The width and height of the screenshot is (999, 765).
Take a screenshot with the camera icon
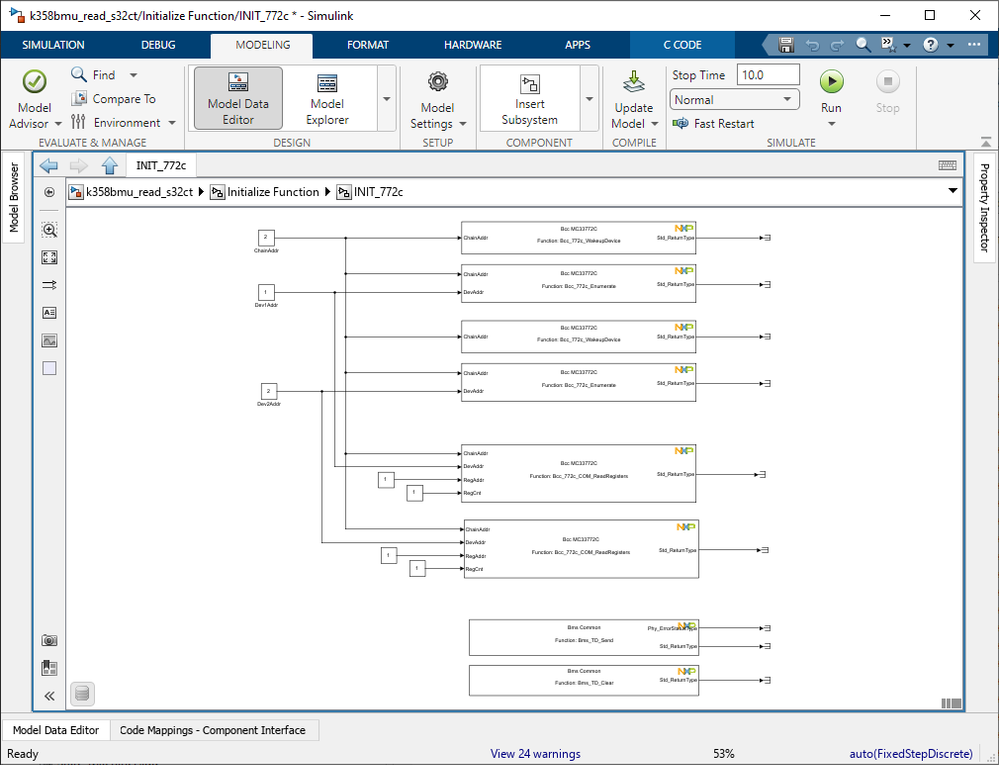pos(49,640)
